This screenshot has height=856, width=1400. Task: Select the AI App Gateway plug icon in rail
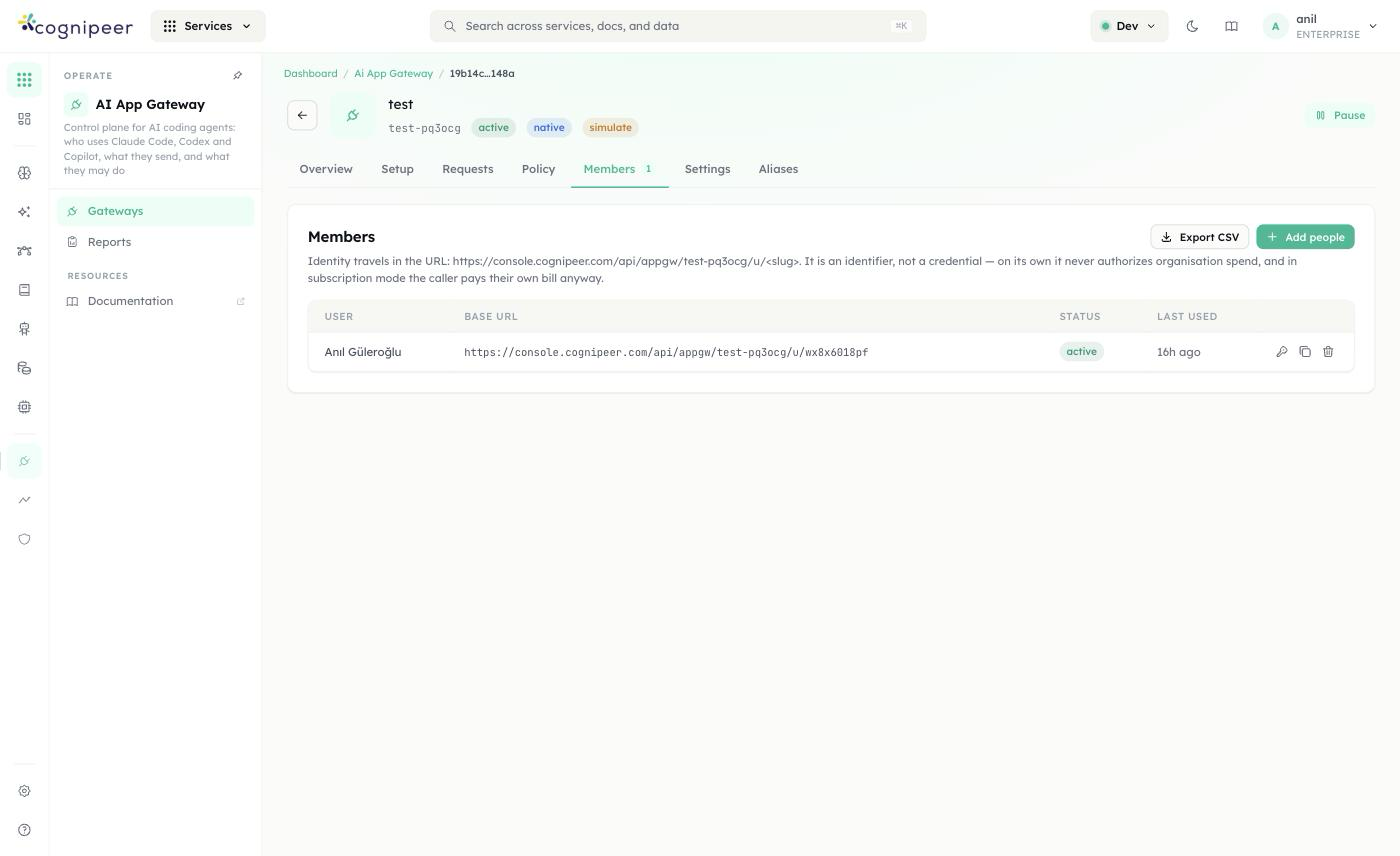[x=24, y=461]
